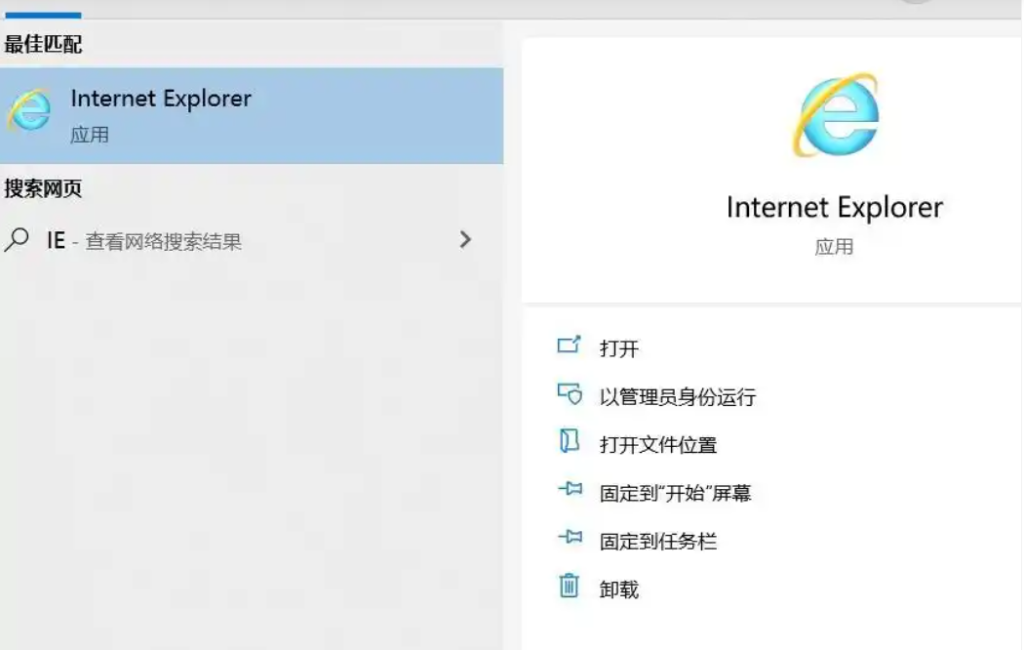Choose 打开文件位置
Image resolution: width=1024 pixels, height=650 pixels.
click(x=658, y=445)
